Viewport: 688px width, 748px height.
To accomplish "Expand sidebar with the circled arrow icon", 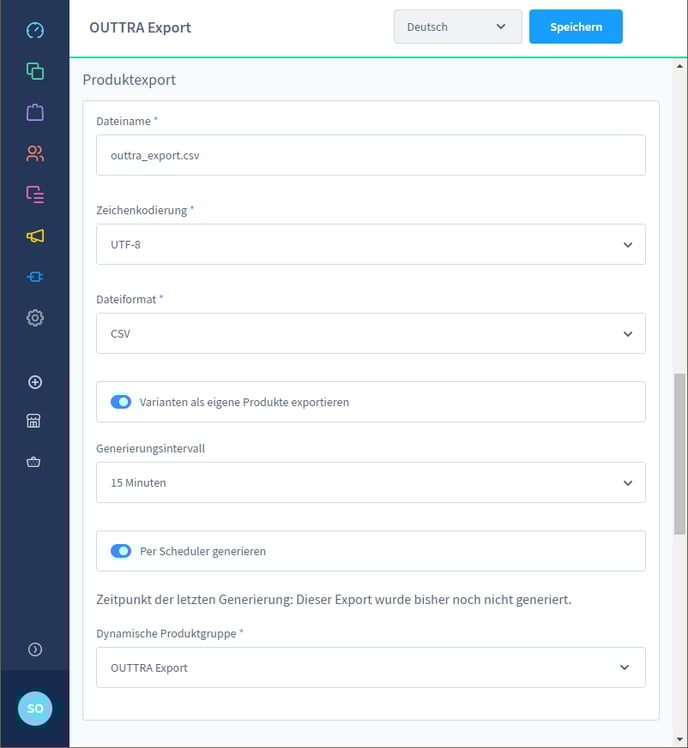I will [x=35, y=649].
